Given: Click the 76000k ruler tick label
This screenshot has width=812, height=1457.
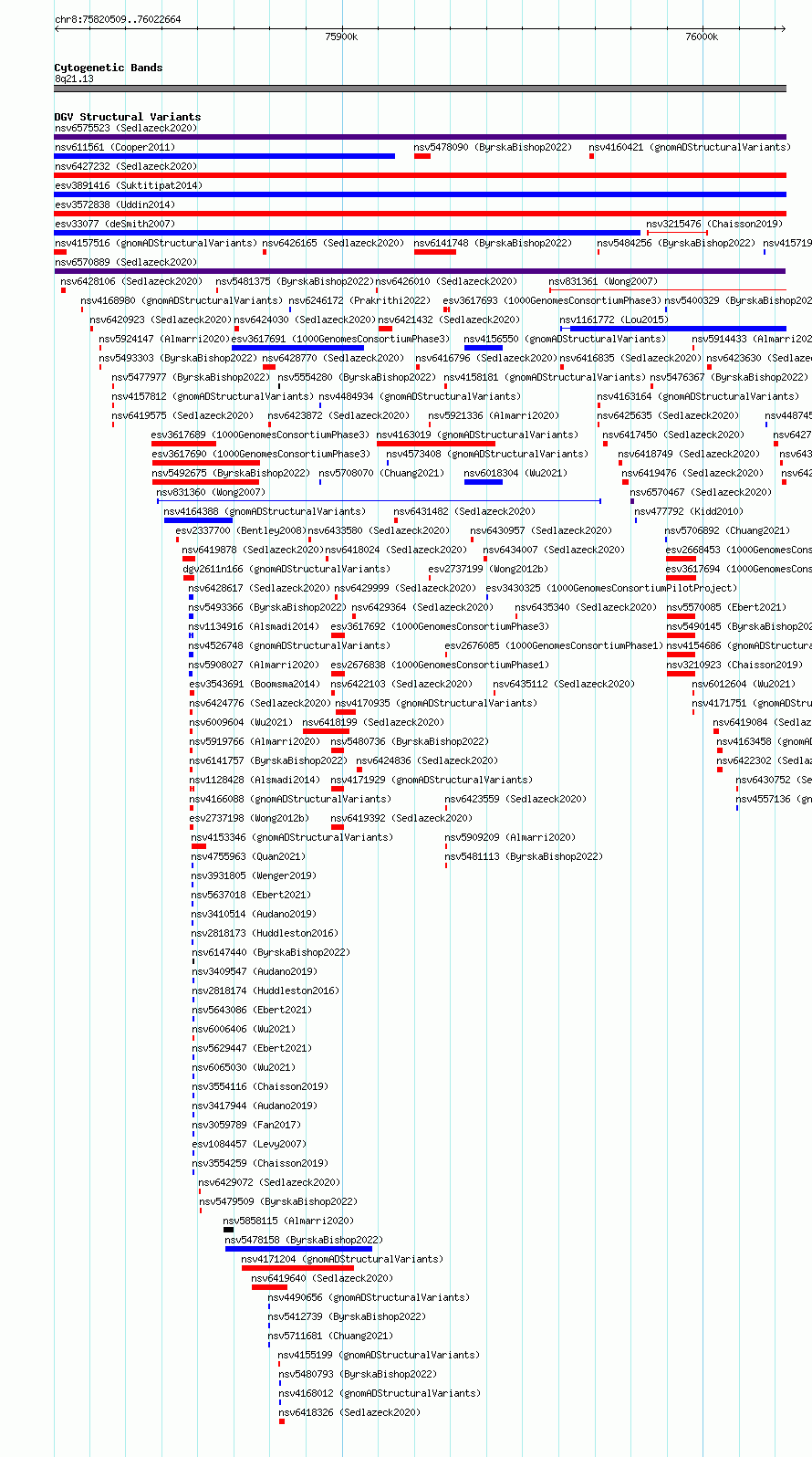Looking at the screenshot, I should tap(702, 37).
